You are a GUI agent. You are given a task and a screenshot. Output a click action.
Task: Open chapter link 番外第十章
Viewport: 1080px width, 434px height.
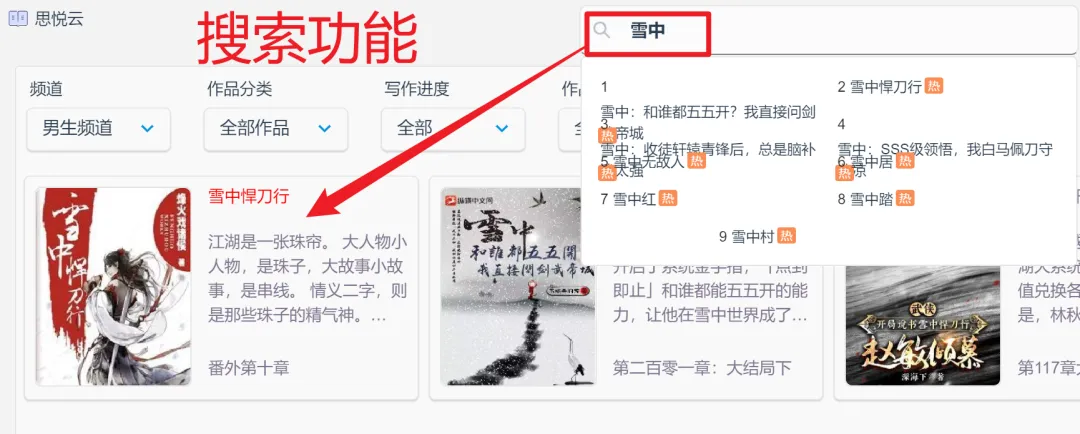point(249,367)
